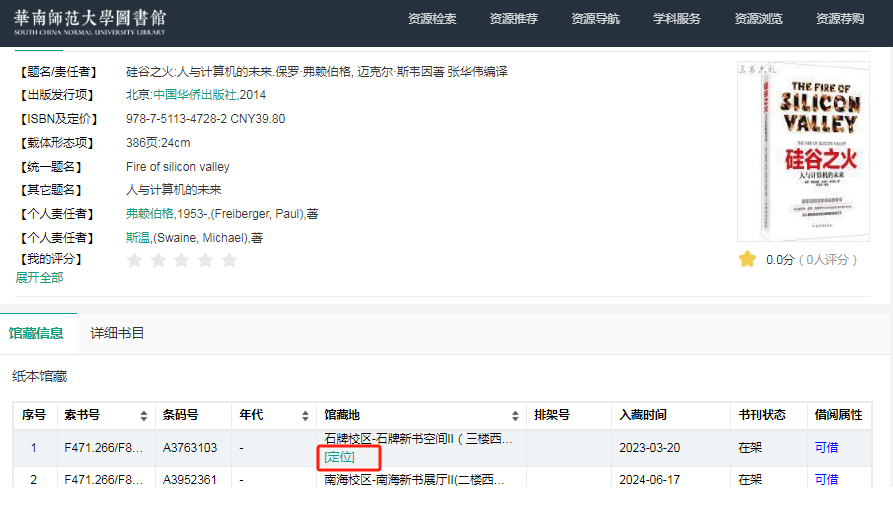This screenshot has height=518, width=893.
Task: Select the fifth rating star
Action: click(x=229, y=260)
